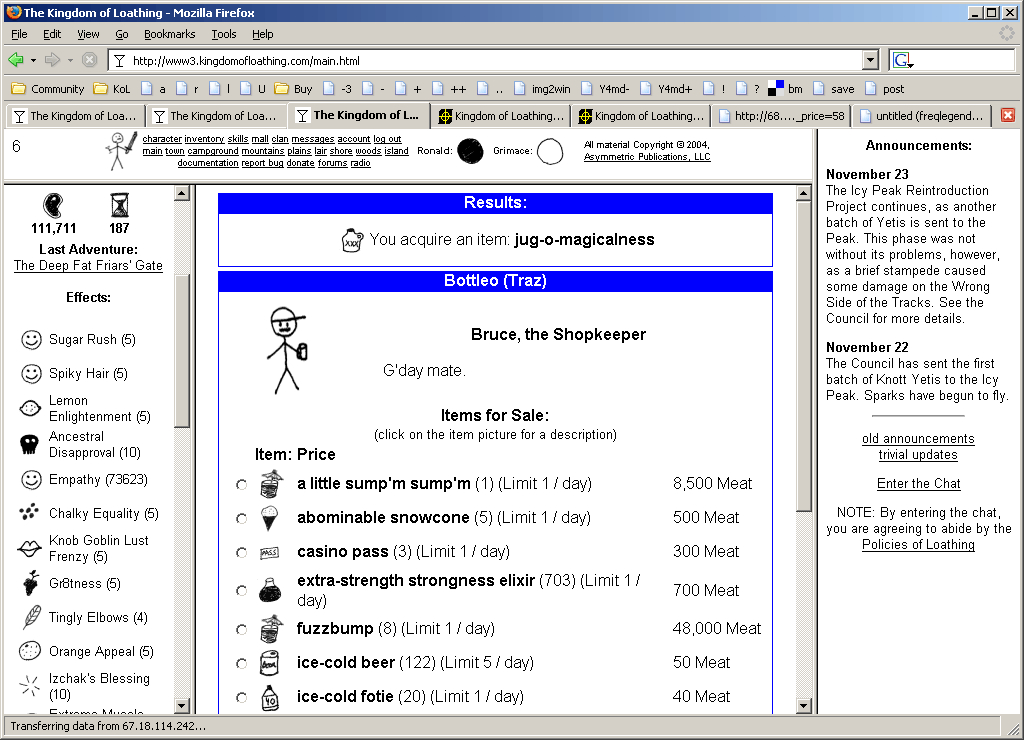Click the little sump'm sump'm item picture
The height and width of the screenshot is (740, 1024).
tap(270, 484)
